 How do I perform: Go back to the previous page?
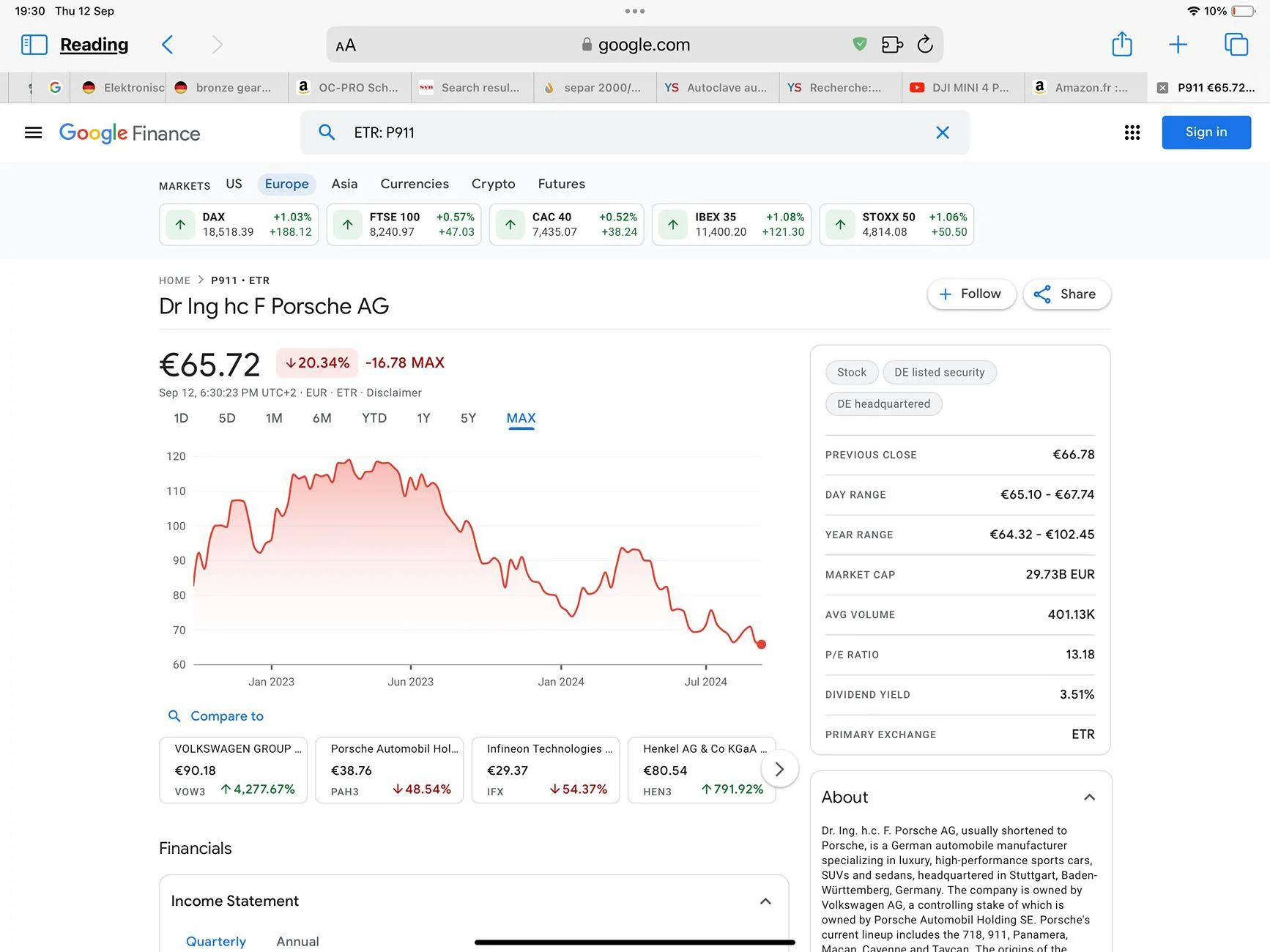point(167,45)
